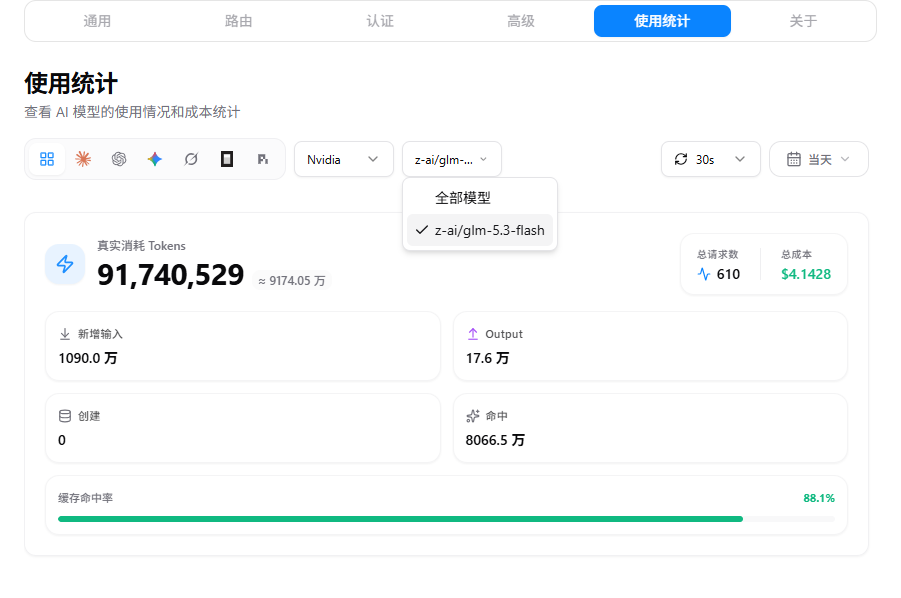Go to the 关于 tab
Screen dimensions: 901x598
pos(803,21)
